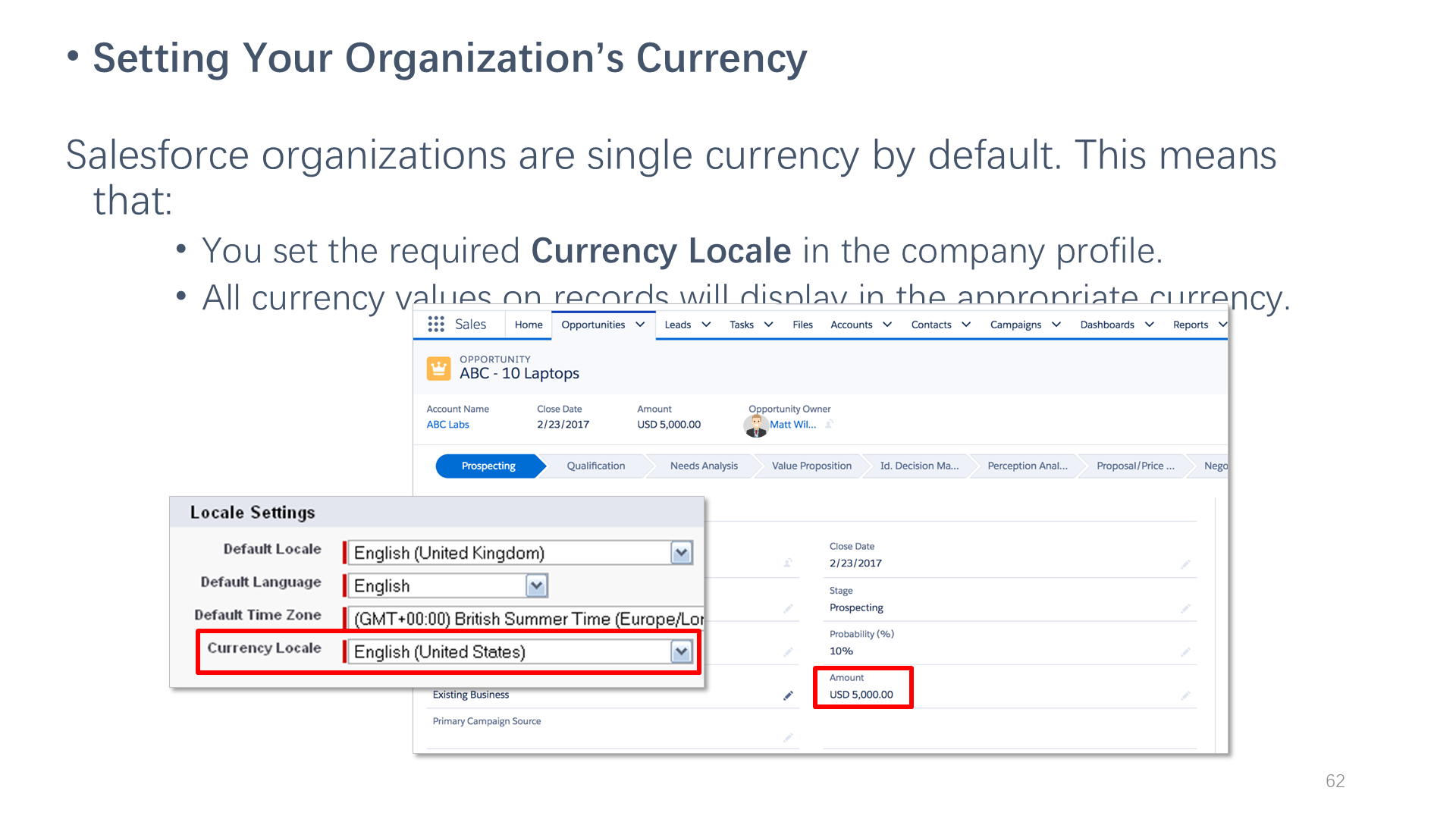The height and width of the screenshot is (819, 1456).
Task: Click pencil edit icon for Amount field
Action: (1185, 695)
